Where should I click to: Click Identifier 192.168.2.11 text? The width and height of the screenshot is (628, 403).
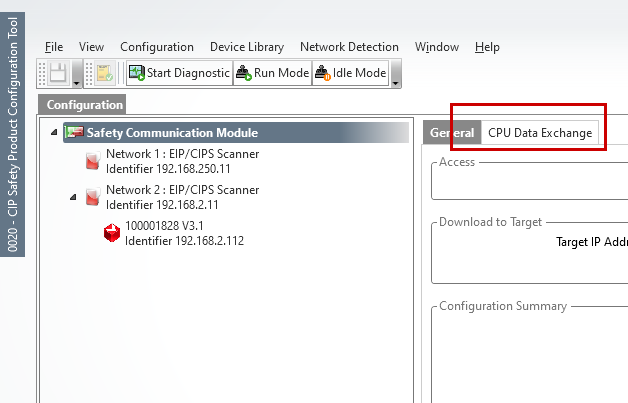tap(162, 205)
